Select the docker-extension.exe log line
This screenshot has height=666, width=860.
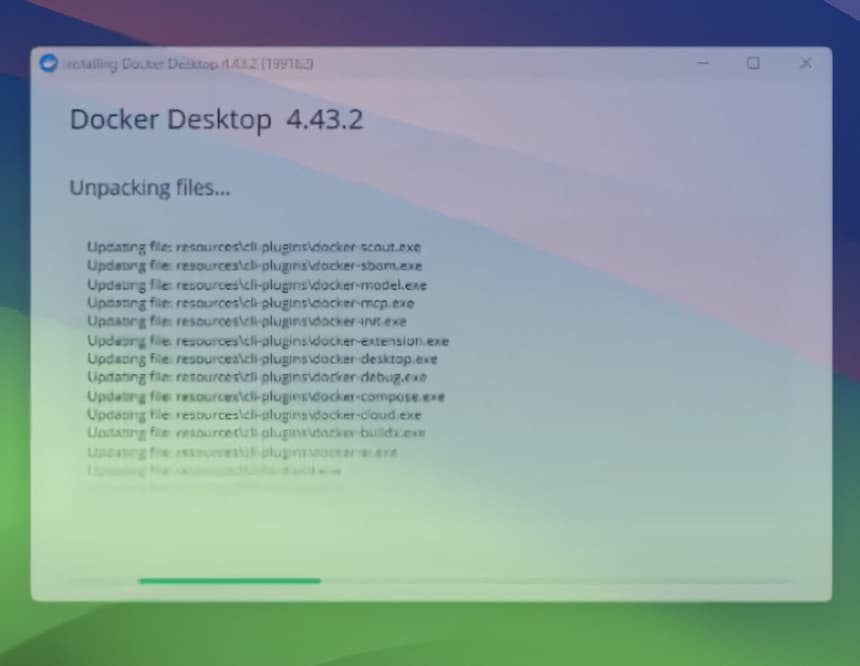[x=268, y=341]
